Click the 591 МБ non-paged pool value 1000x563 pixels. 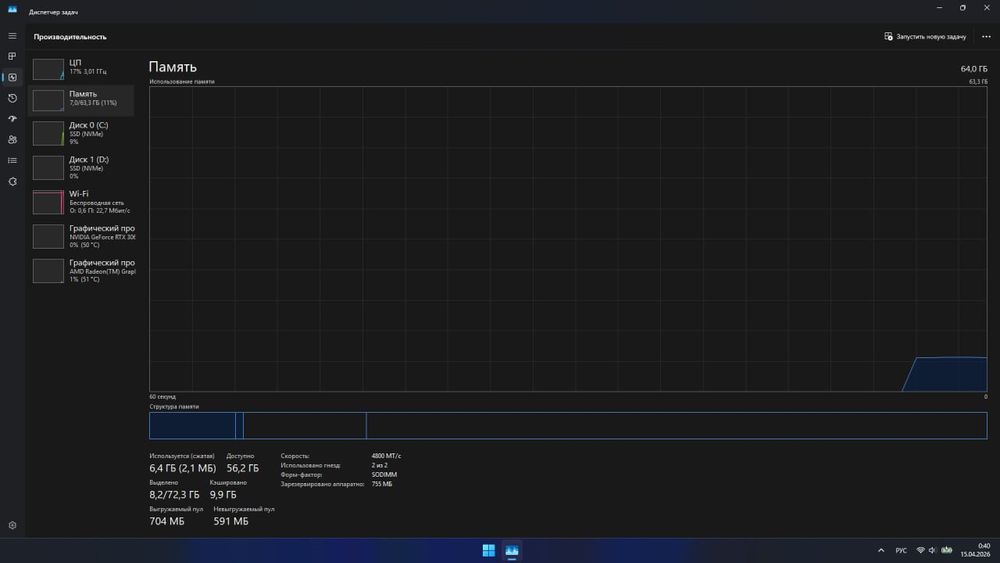(231, 522)
